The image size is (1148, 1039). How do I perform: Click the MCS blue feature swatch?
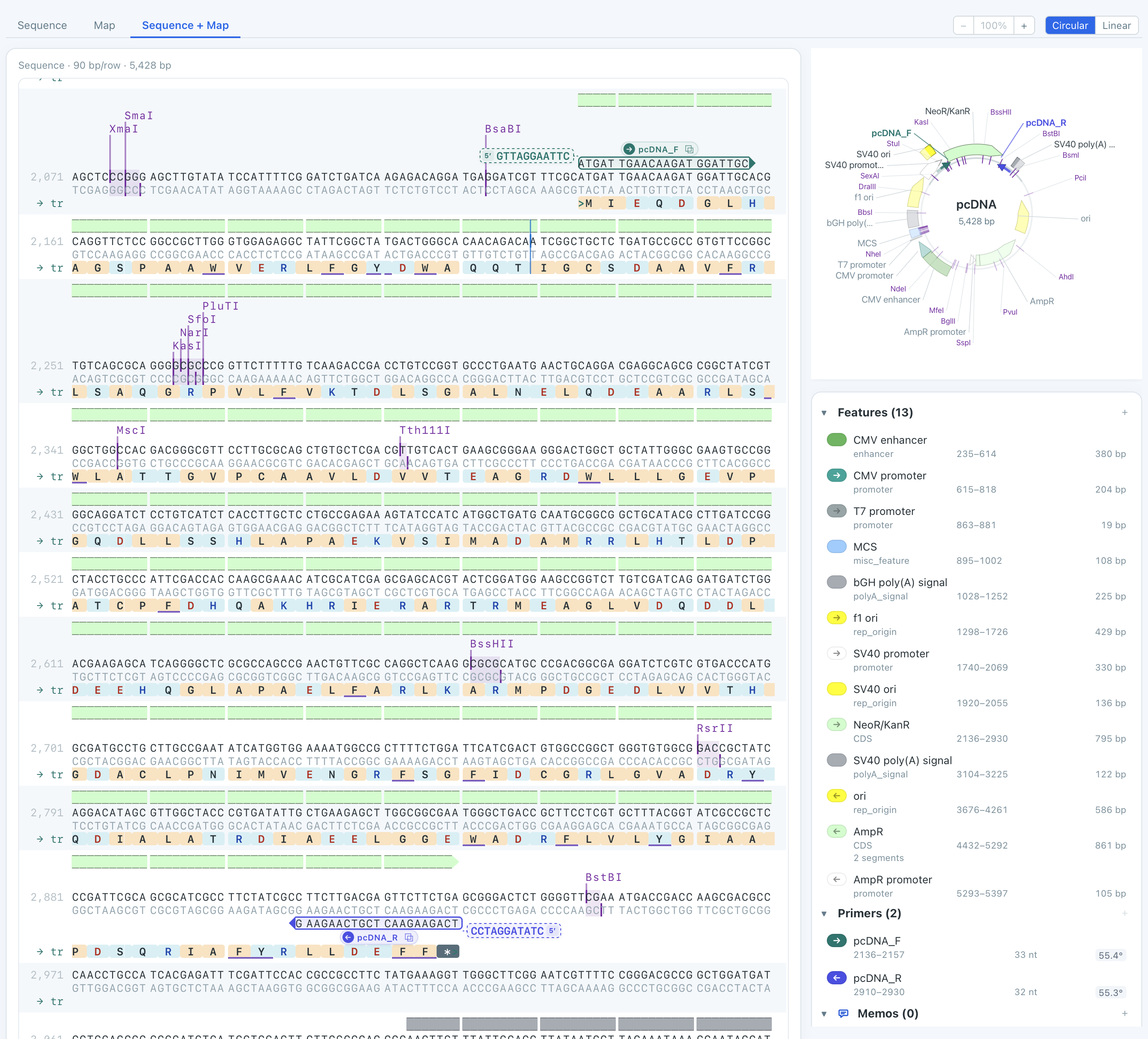pyautogui.click(x=836, y=546)
